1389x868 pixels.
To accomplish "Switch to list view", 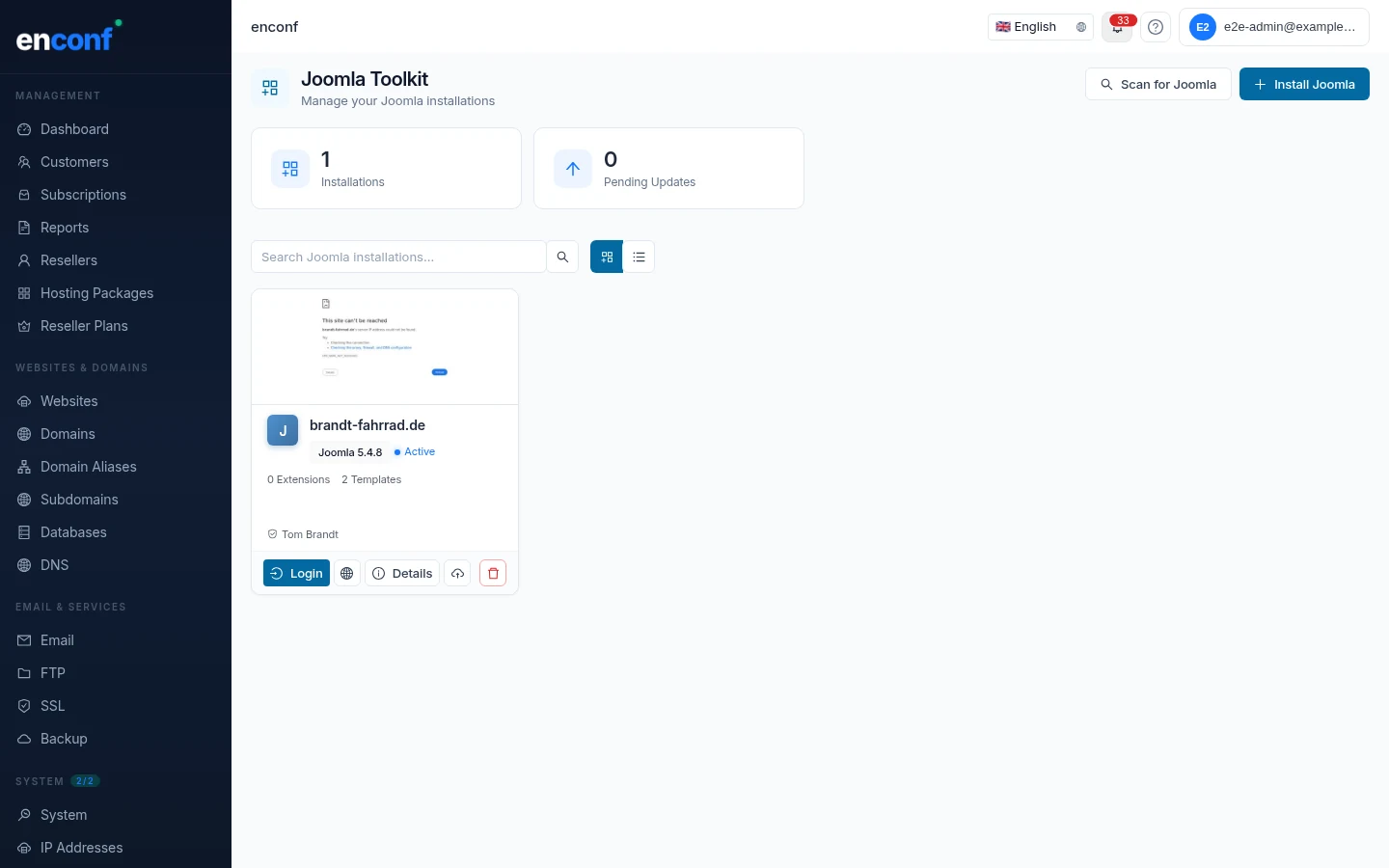I will pos(639,257).
